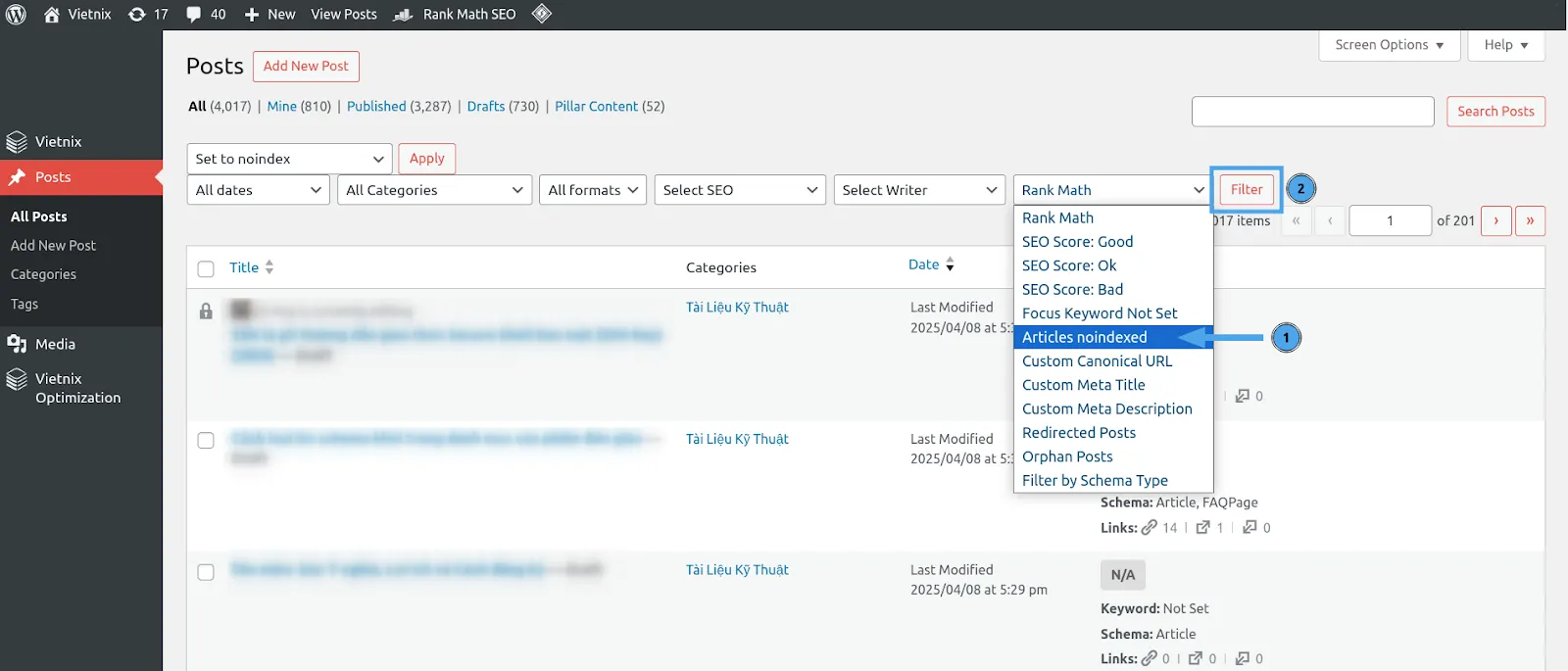This screenshot has height=671, width=1568.
Task: Click the Title column sort arrows
Action: (269, 266)
